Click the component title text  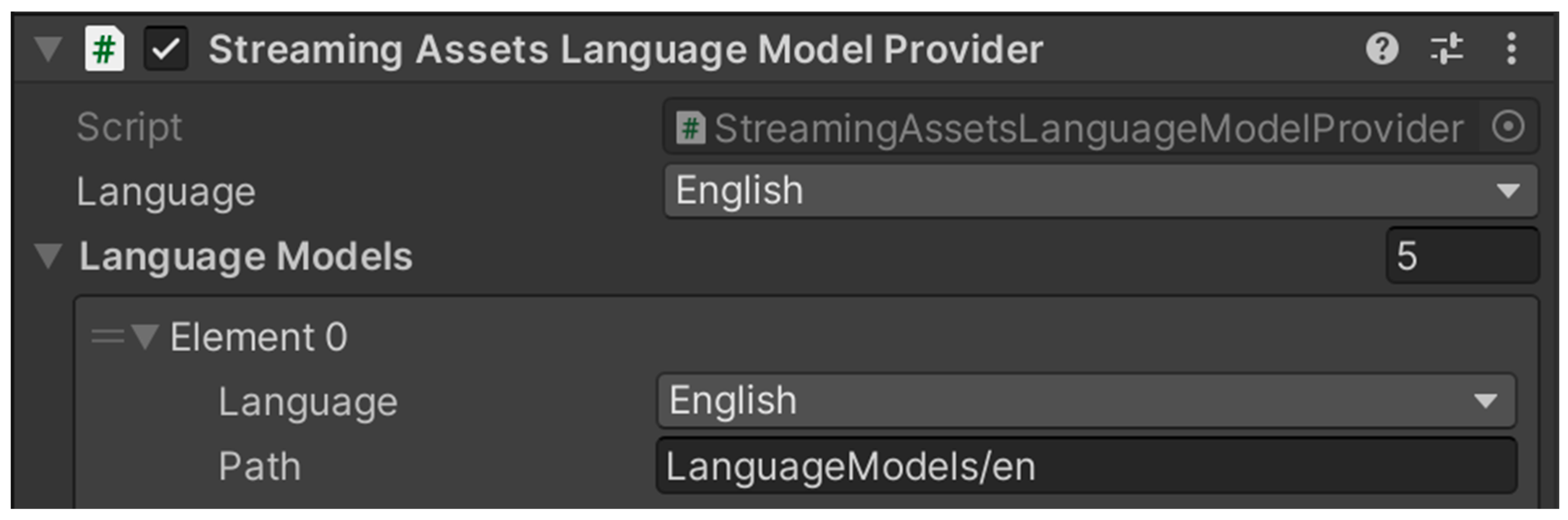click(625, 49)
